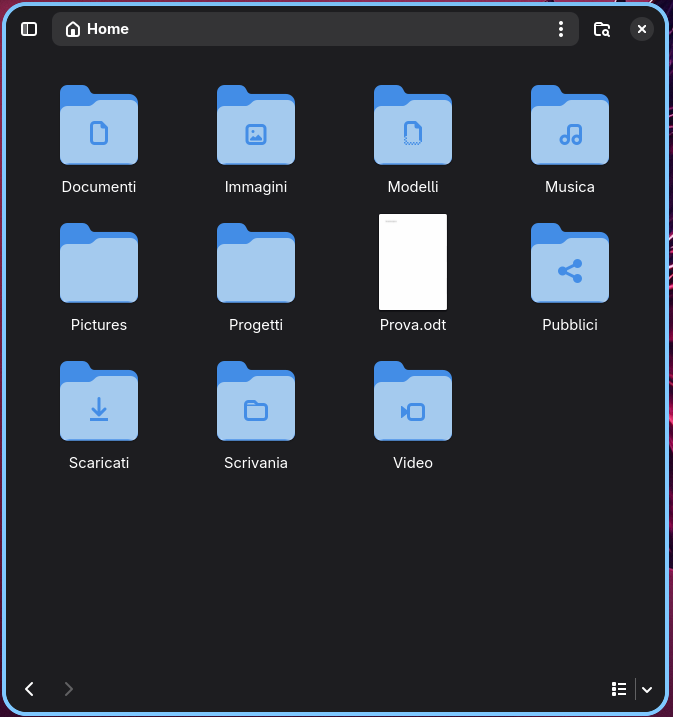Image resolution: width=673 pixels, height=717 pixels.
Task: Click the Home path bar button
Action: click(97, 29)
